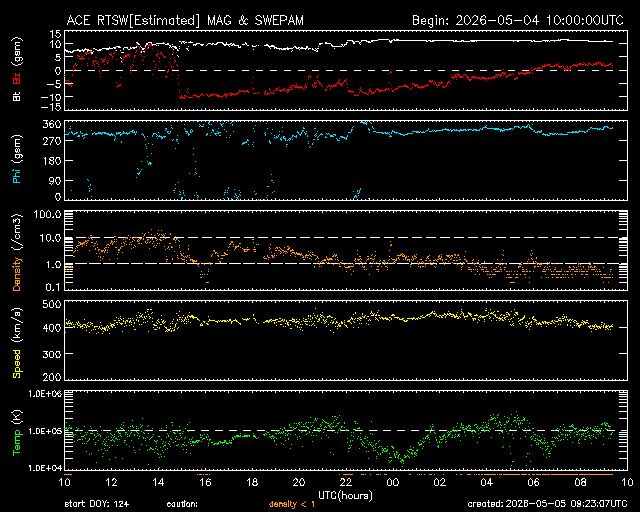Click the "0.1" tick on the Density axis
Image resolution: width=640 pixels, height=512 pixels.
coord(54,287)
